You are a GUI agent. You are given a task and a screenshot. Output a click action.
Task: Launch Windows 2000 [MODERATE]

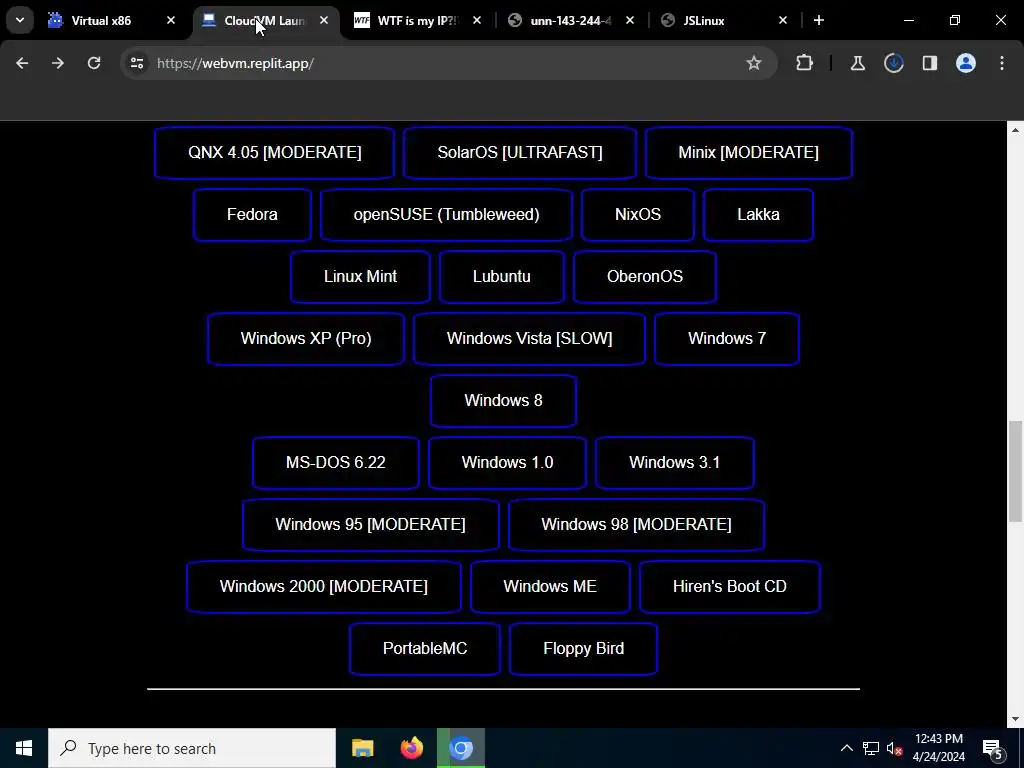click(324, 587)
